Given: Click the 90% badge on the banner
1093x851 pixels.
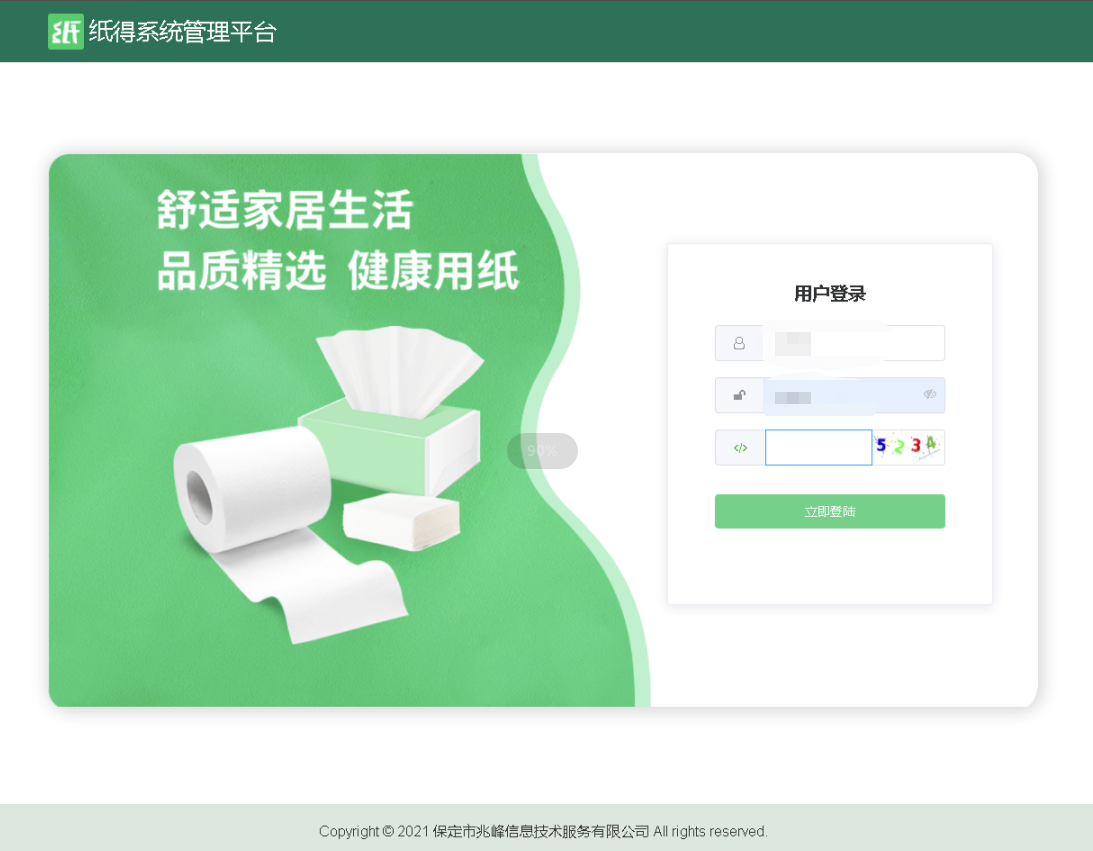Looking at the screenshot, I should coord(542,451).
